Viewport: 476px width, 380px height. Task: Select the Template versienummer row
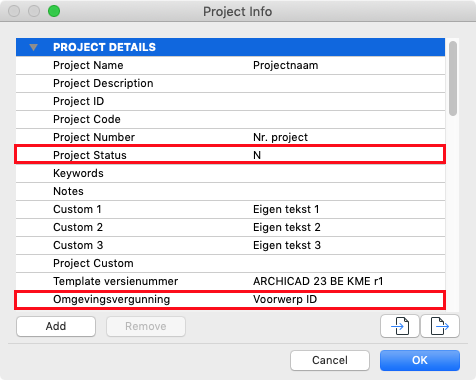230,281
